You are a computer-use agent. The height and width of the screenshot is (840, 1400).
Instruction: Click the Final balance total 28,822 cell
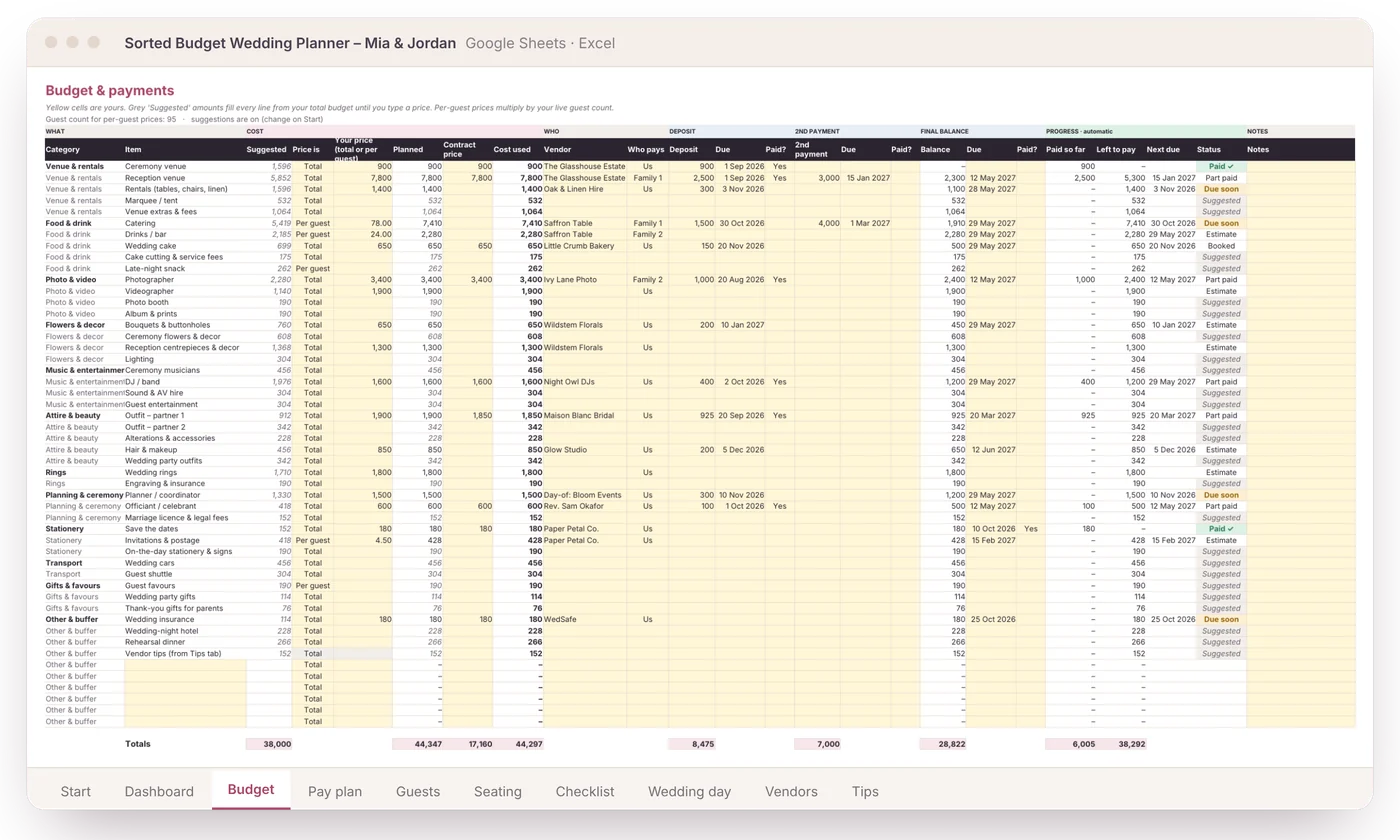point(943,744)
